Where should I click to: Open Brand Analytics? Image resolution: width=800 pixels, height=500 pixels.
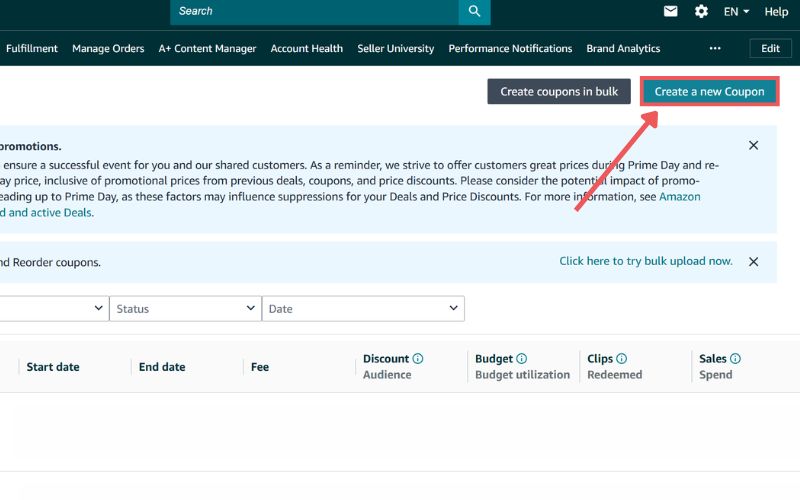coord(623,48)
